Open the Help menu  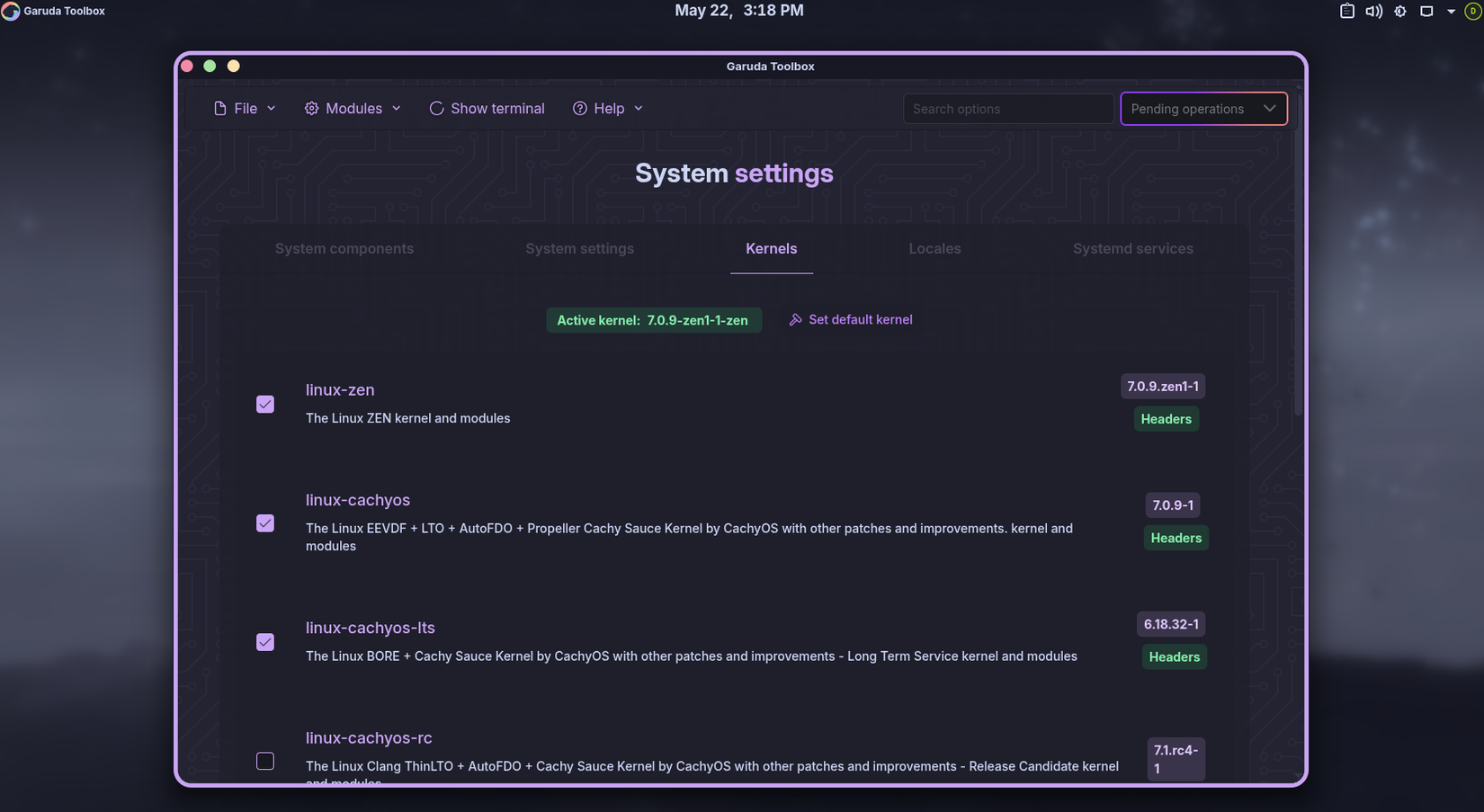pyautogui.click(x=608, y=108)
